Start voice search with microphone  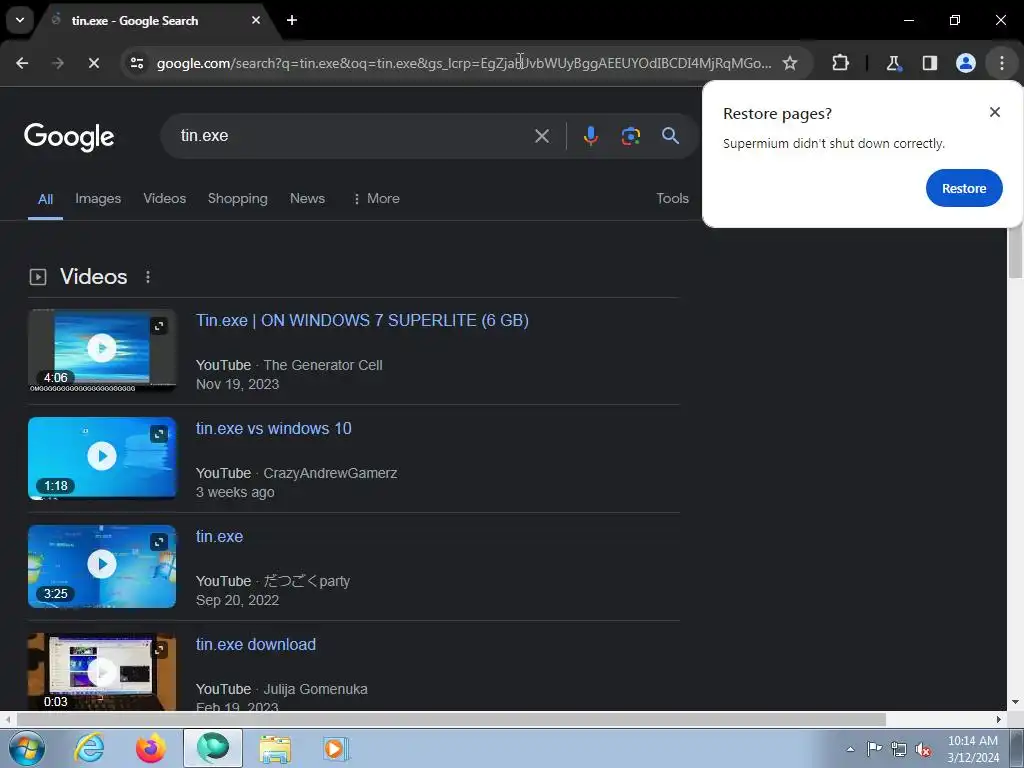590,136
